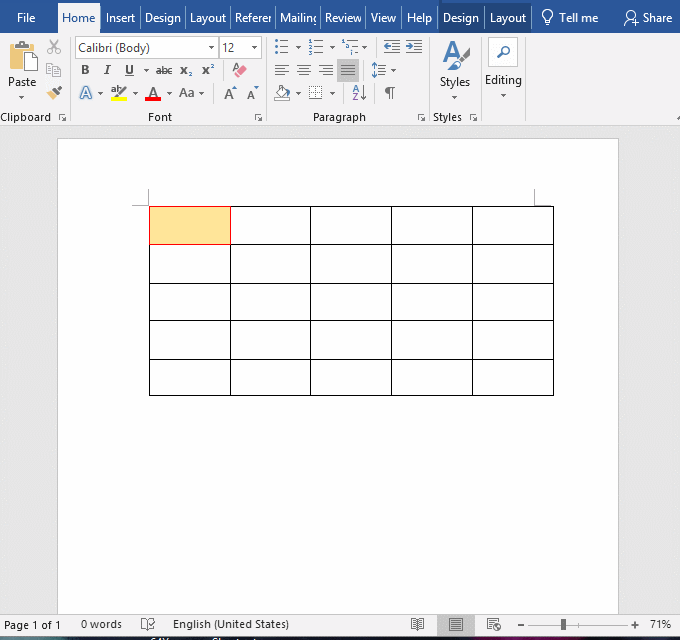Open the Font dialog launcher

(x=258, y=118)
